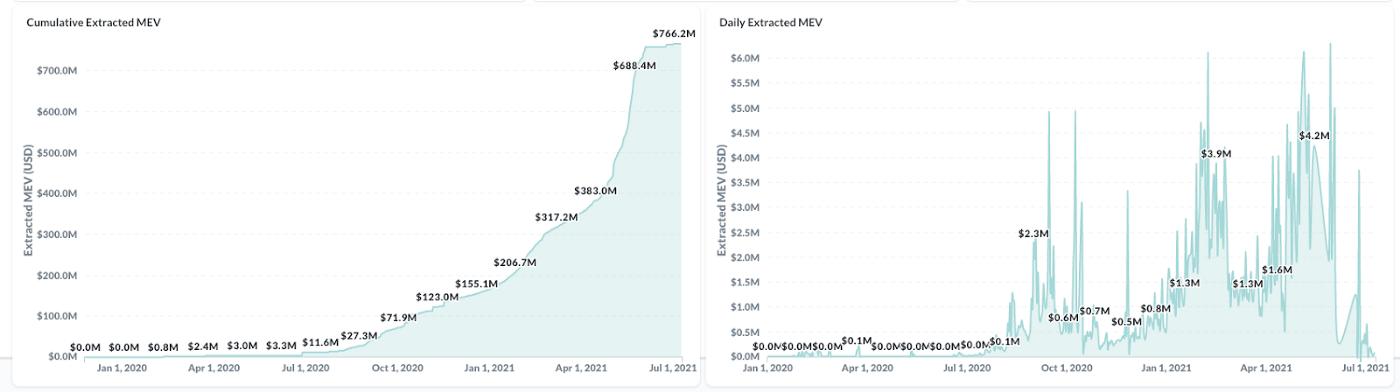Click the Cumulative Extracted MEV chart title
This screenshot has width=1400, height=392.
[93, 22]
